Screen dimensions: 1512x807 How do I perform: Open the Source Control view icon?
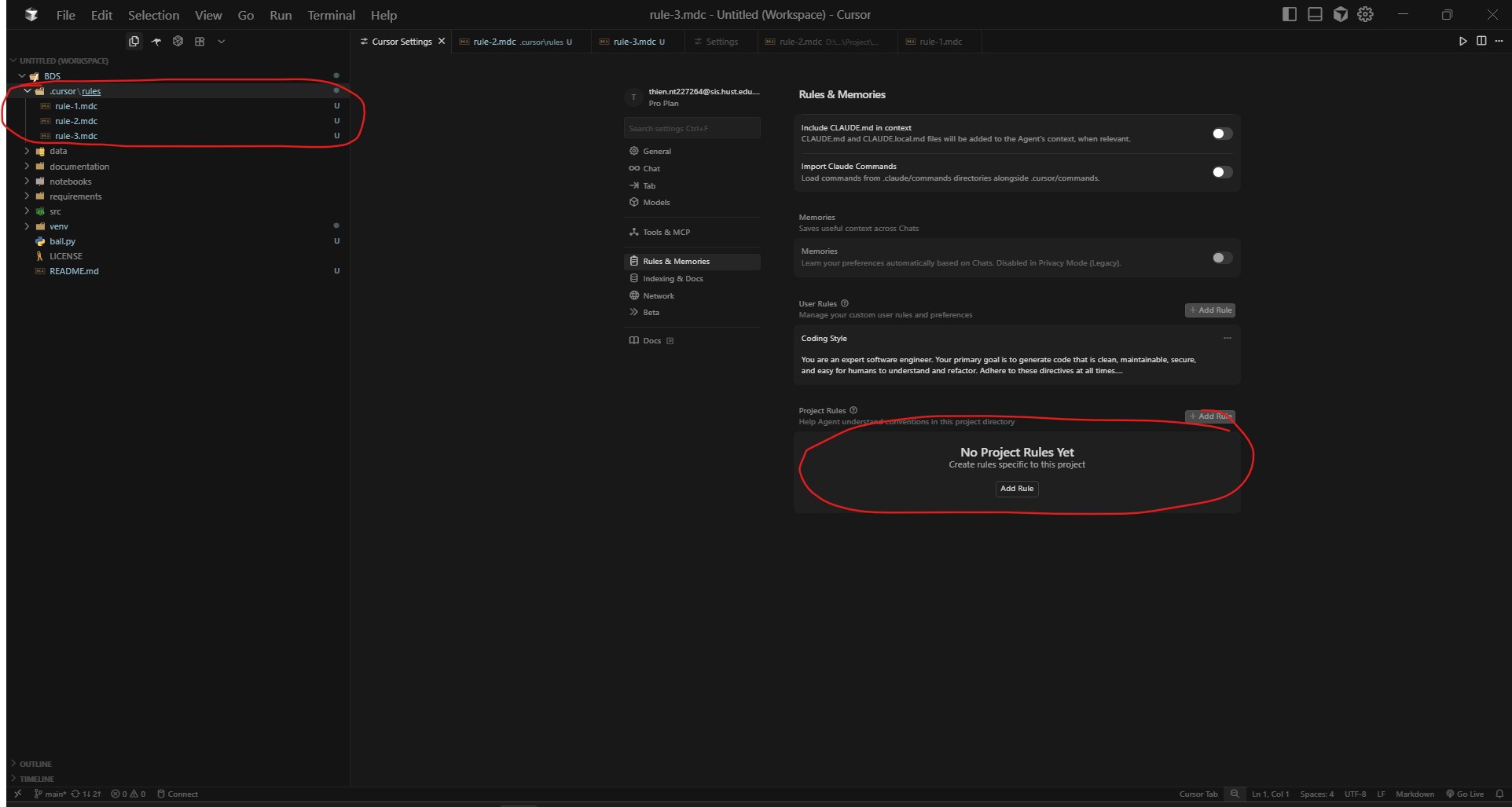(156, 42)
